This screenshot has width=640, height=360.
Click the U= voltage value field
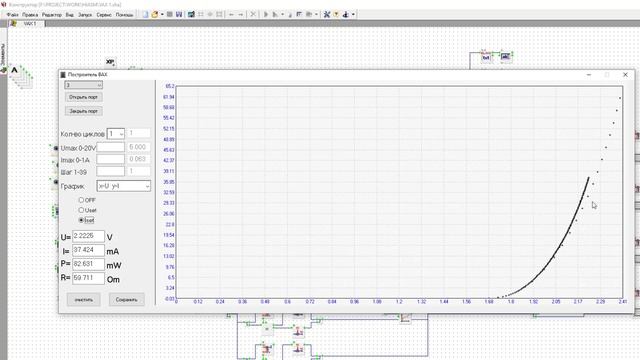pos(88,236)
